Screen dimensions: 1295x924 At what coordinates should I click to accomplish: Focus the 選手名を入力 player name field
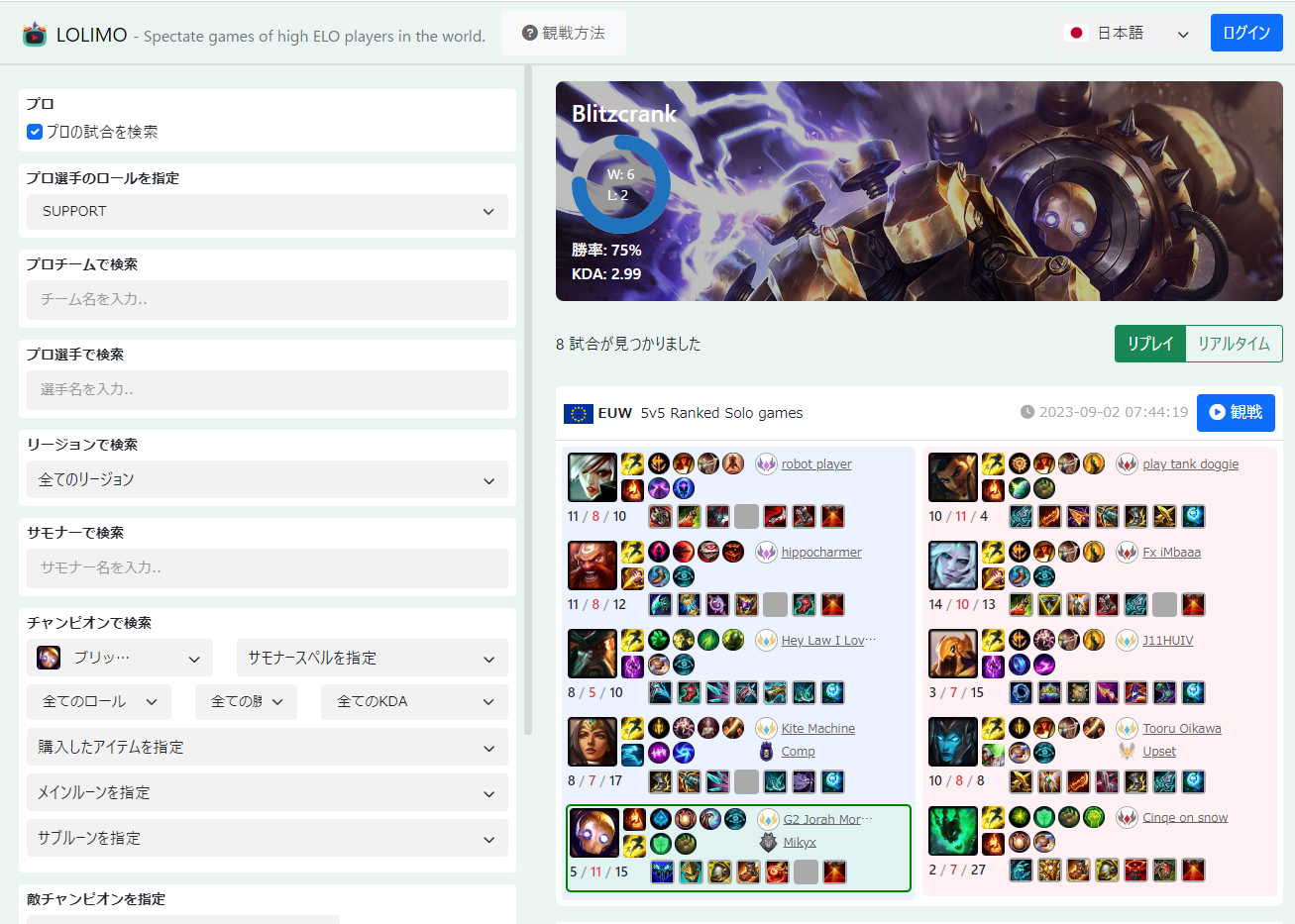coord(268,389)
